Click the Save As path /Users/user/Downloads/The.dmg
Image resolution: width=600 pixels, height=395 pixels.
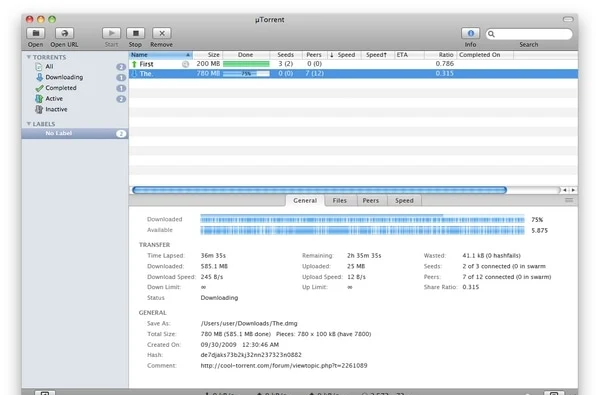(x=249, y=323)
